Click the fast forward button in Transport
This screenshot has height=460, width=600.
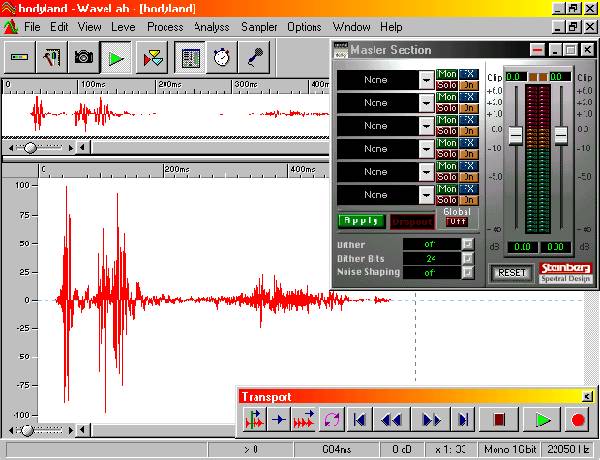tap(432, 420)
